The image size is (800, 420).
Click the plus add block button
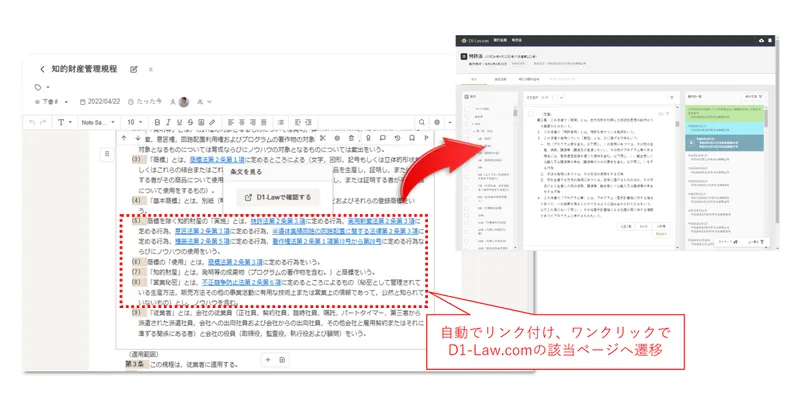[268, 360]
